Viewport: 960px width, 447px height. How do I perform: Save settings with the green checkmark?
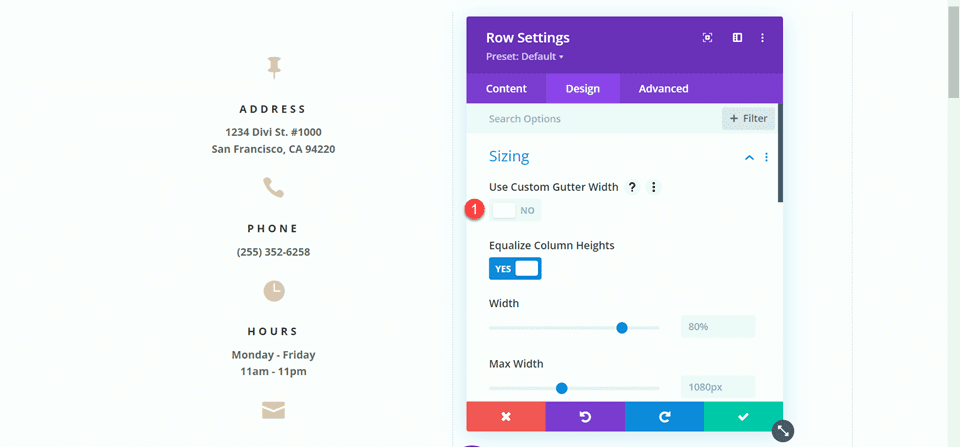[743, 416]
